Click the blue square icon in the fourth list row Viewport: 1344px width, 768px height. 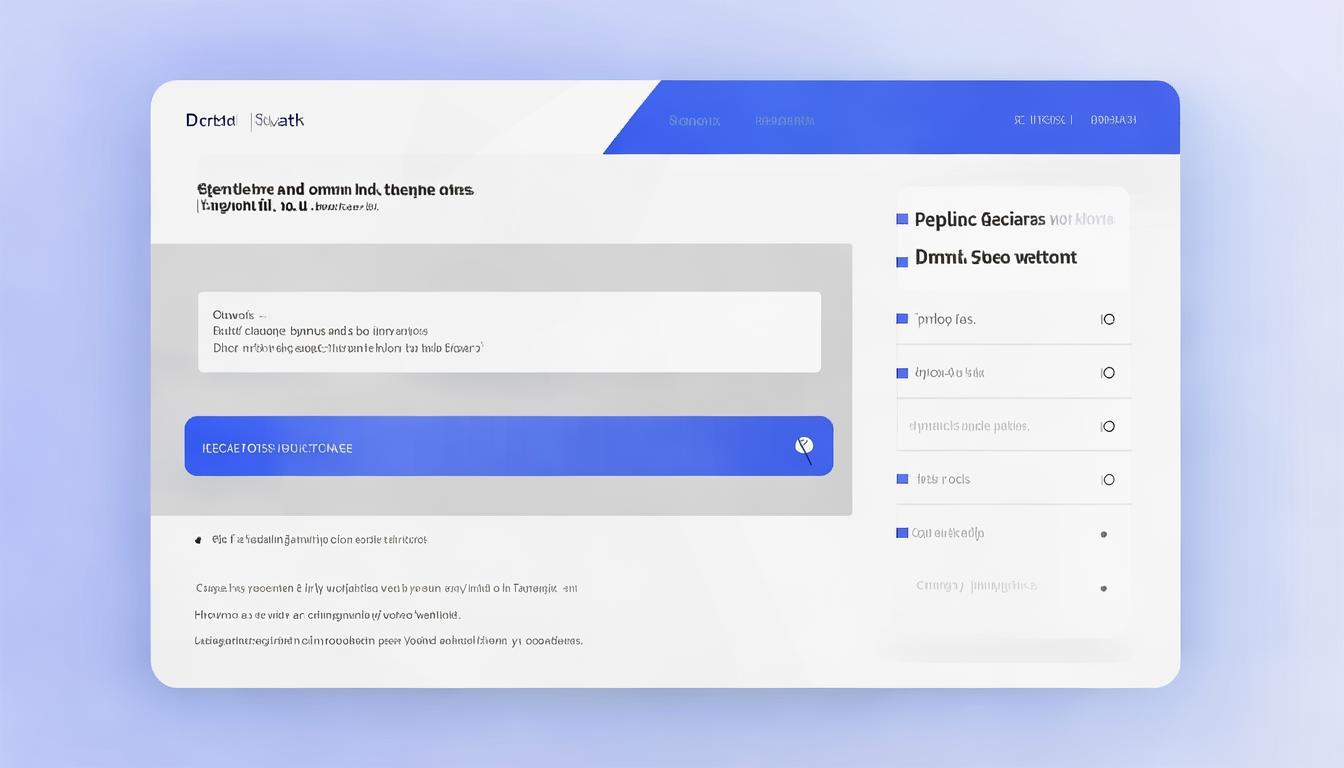(x=902, y=479)
